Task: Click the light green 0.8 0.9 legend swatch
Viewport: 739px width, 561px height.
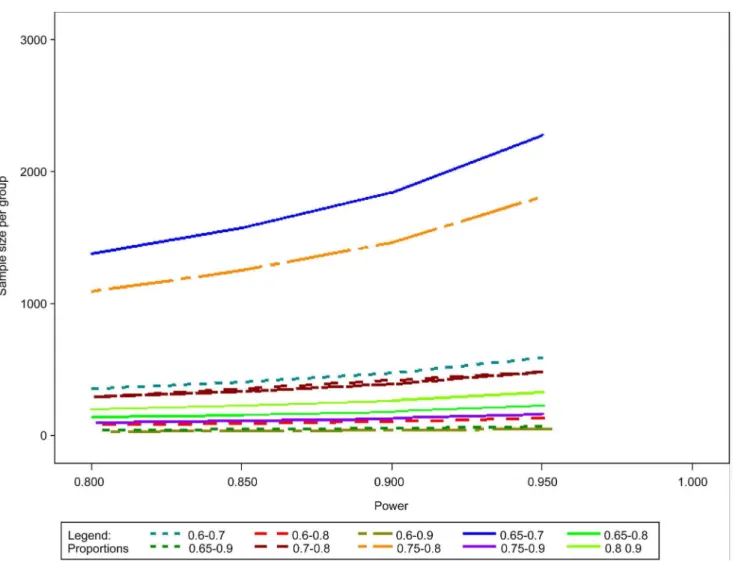Action: pos(583,547)
